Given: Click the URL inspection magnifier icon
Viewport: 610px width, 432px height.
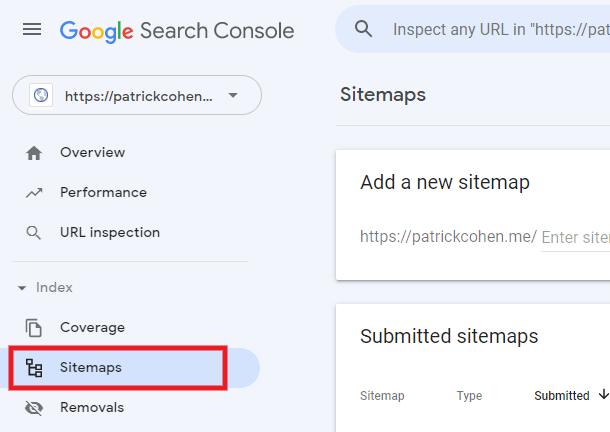Looking at the screenshot, I should [33, 233].
